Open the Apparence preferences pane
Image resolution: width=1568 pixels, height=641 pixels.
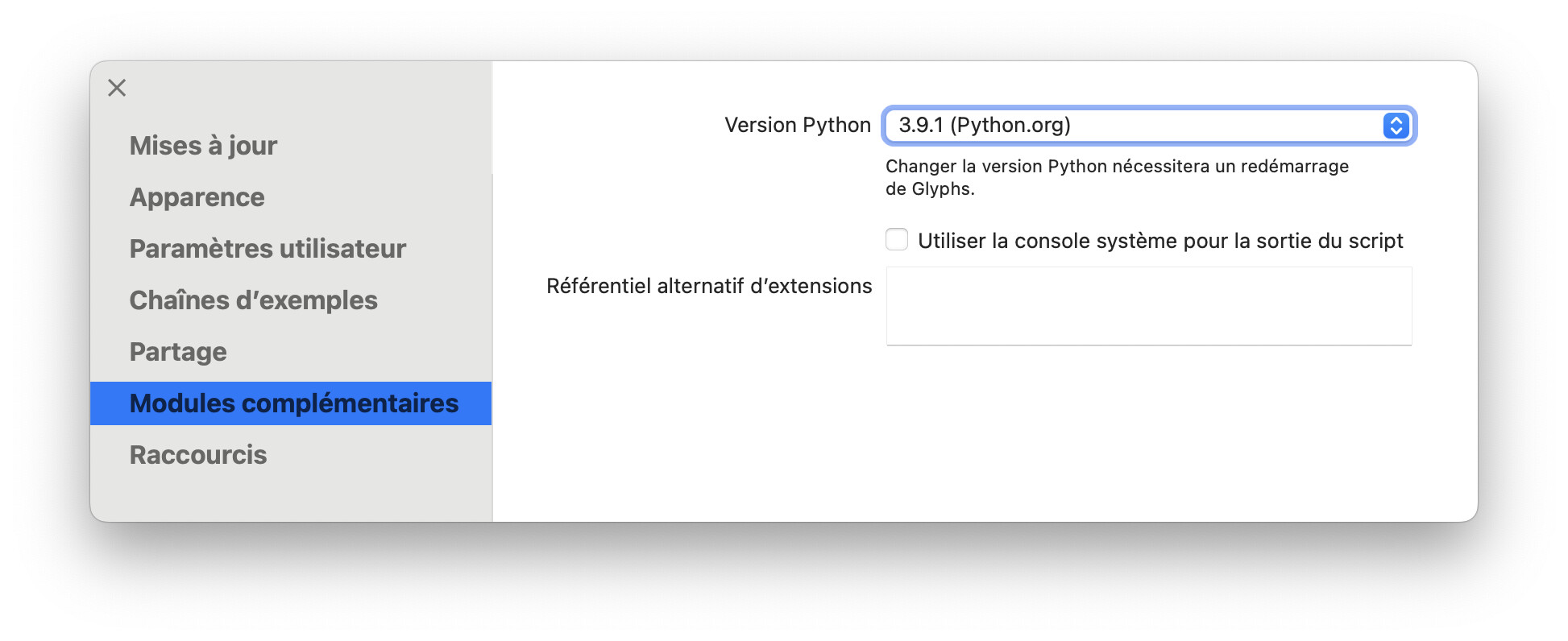[x=197, y=197]
